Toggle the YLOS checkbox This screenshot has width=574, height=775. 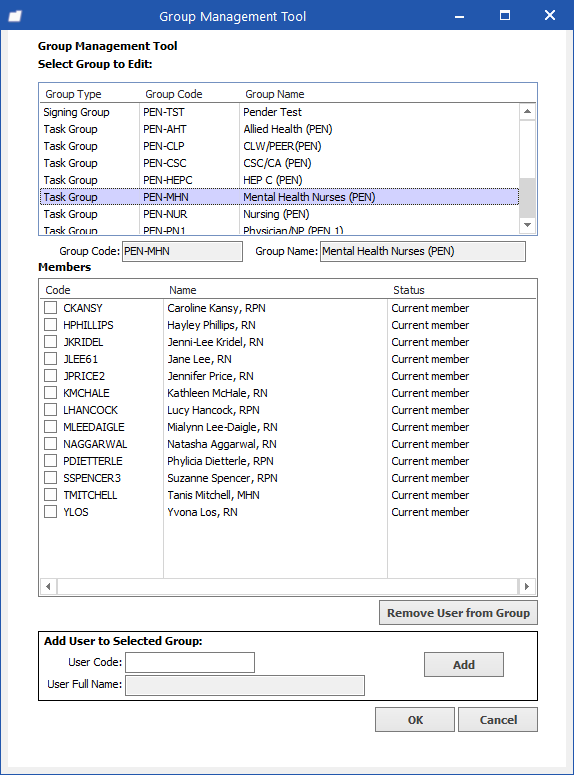tap(50, 512)
